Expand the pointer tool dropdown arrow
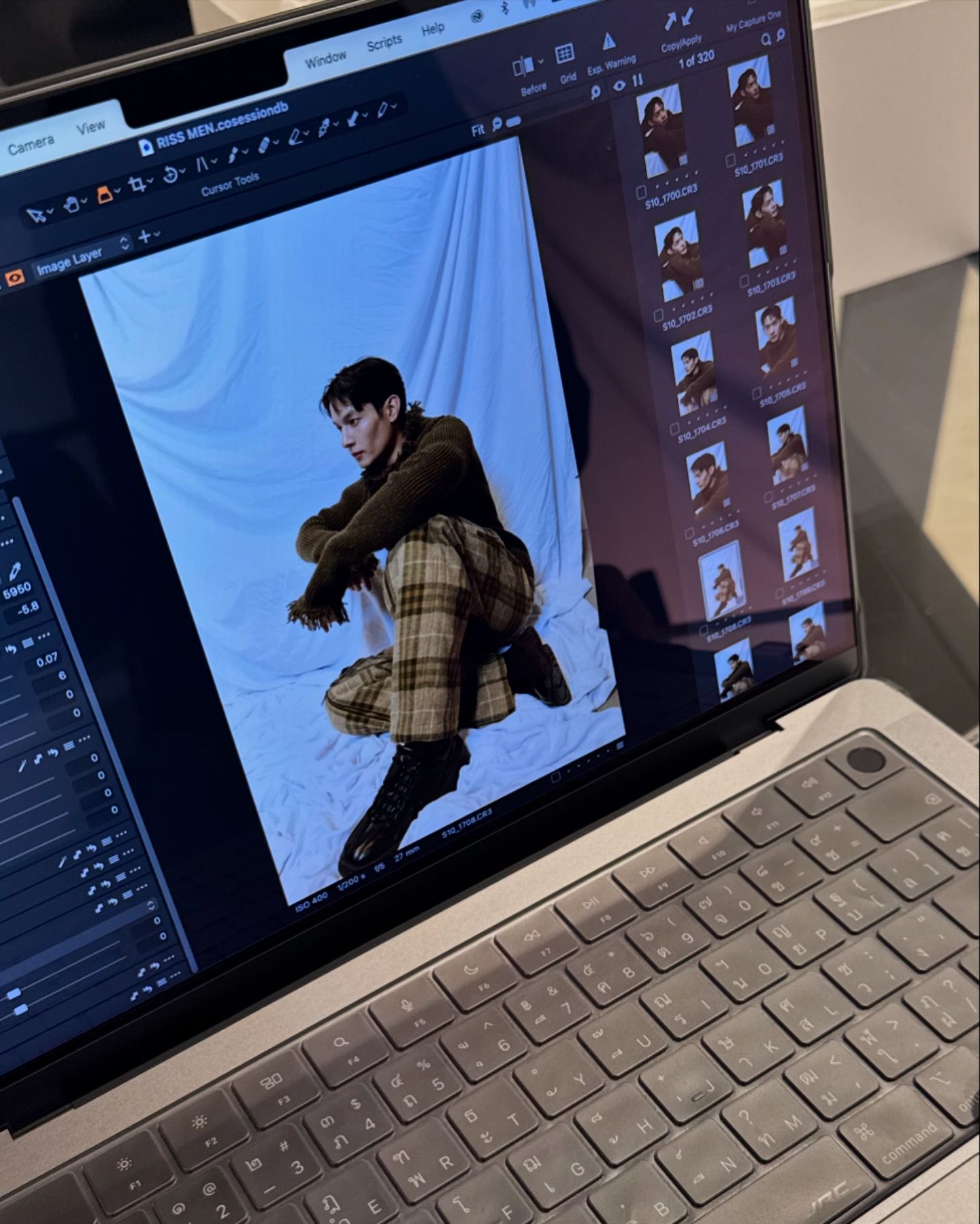The height and width of the screenshot is (1224, 980). click(x=52, y=212)
